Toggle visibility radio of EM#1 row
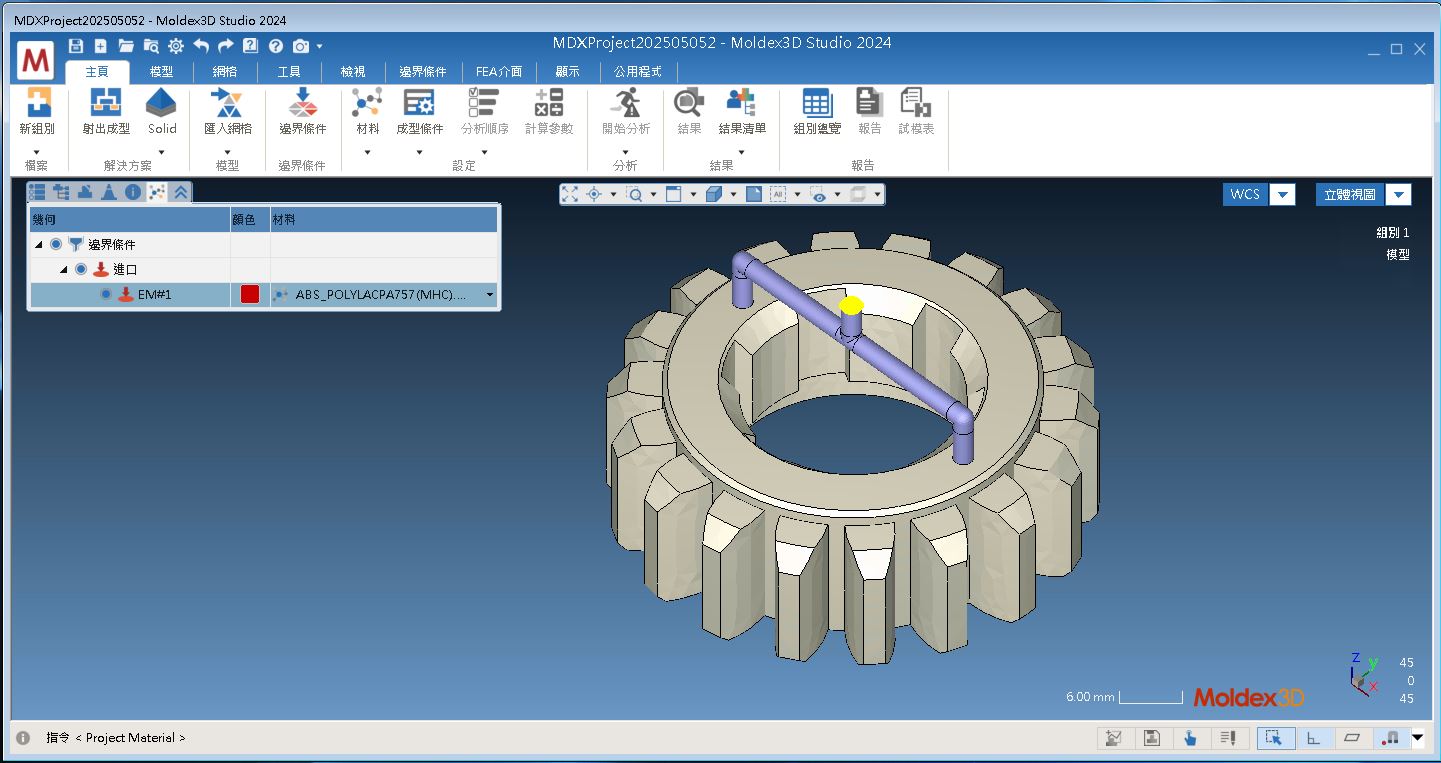 pos(106,294)
